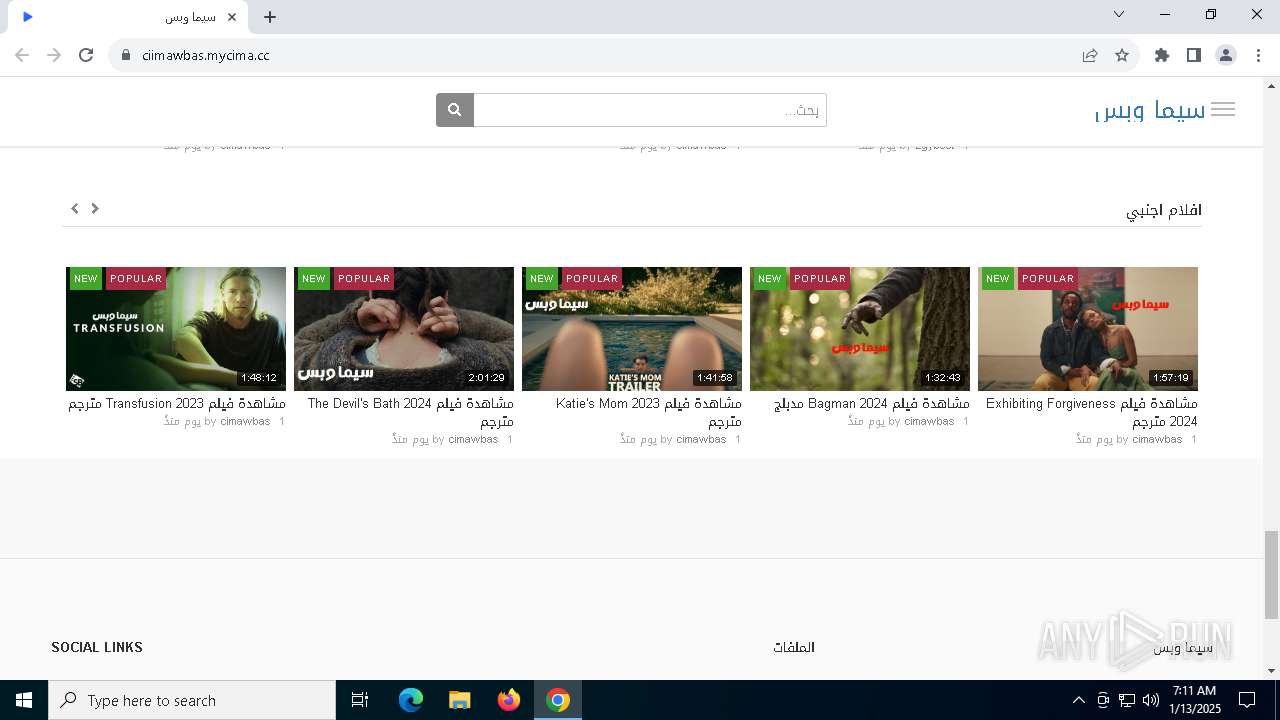Click the scrollbar down arrow
The height and width of the screenshot is (720, 1280).
(1271, 671)
